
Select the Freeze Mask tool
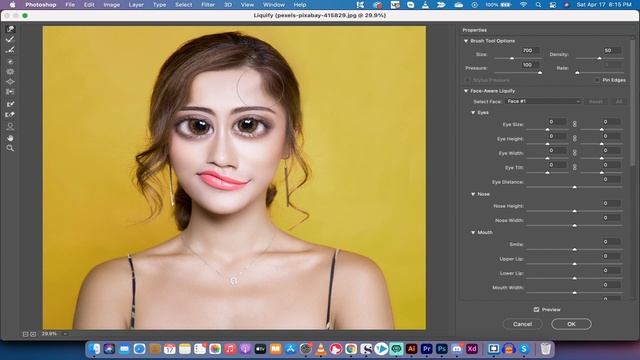pyautogui.click(x=10, y=104)
